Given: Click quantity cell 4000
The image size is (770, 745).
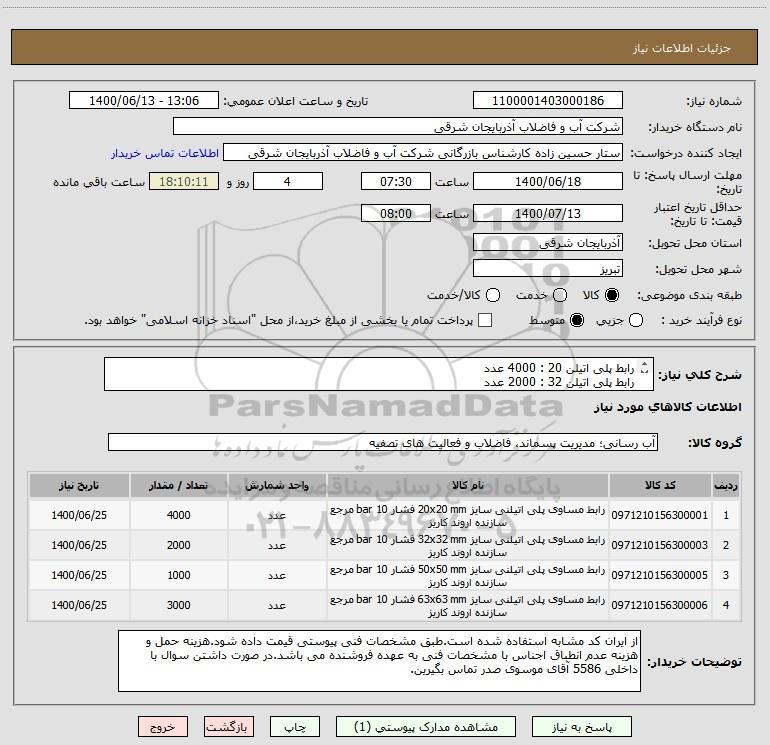Looking at the screenshot, I should pyautogui.click(x=178, y=515).
